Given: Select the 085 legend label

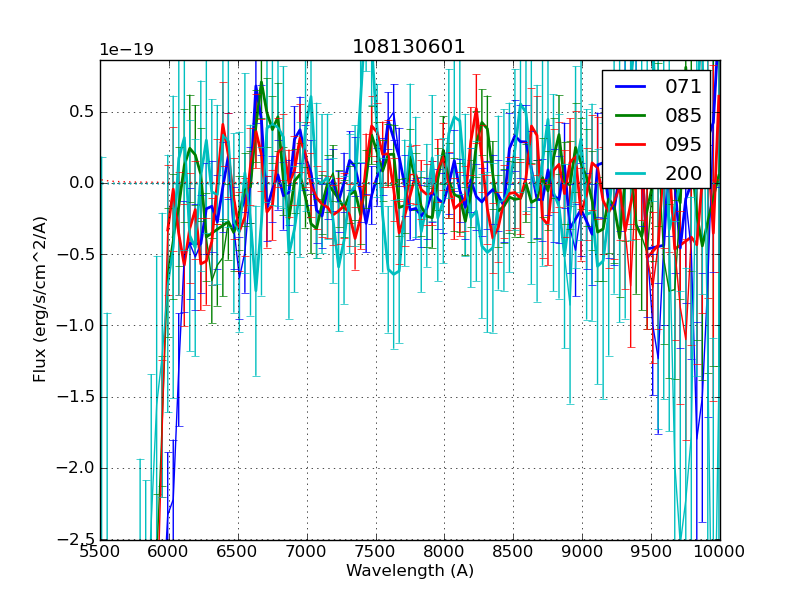Looking at the screenshot, I should click(683, 115).
